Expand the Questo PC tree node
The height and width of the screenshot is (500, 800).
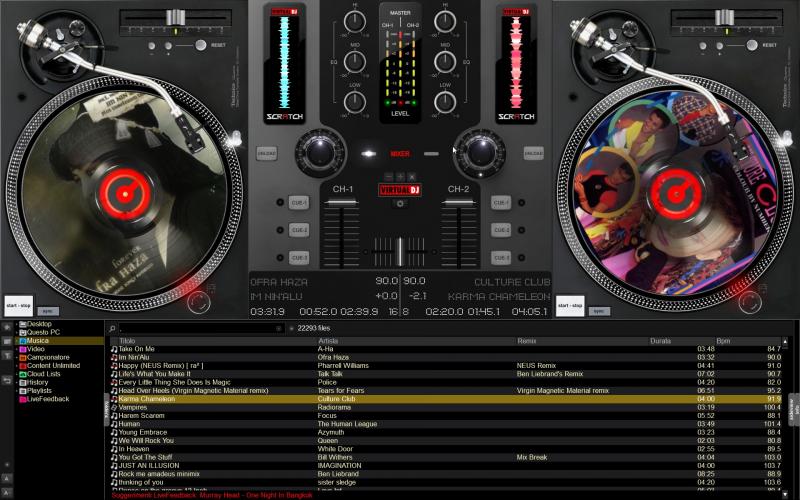tap(16, 332)
